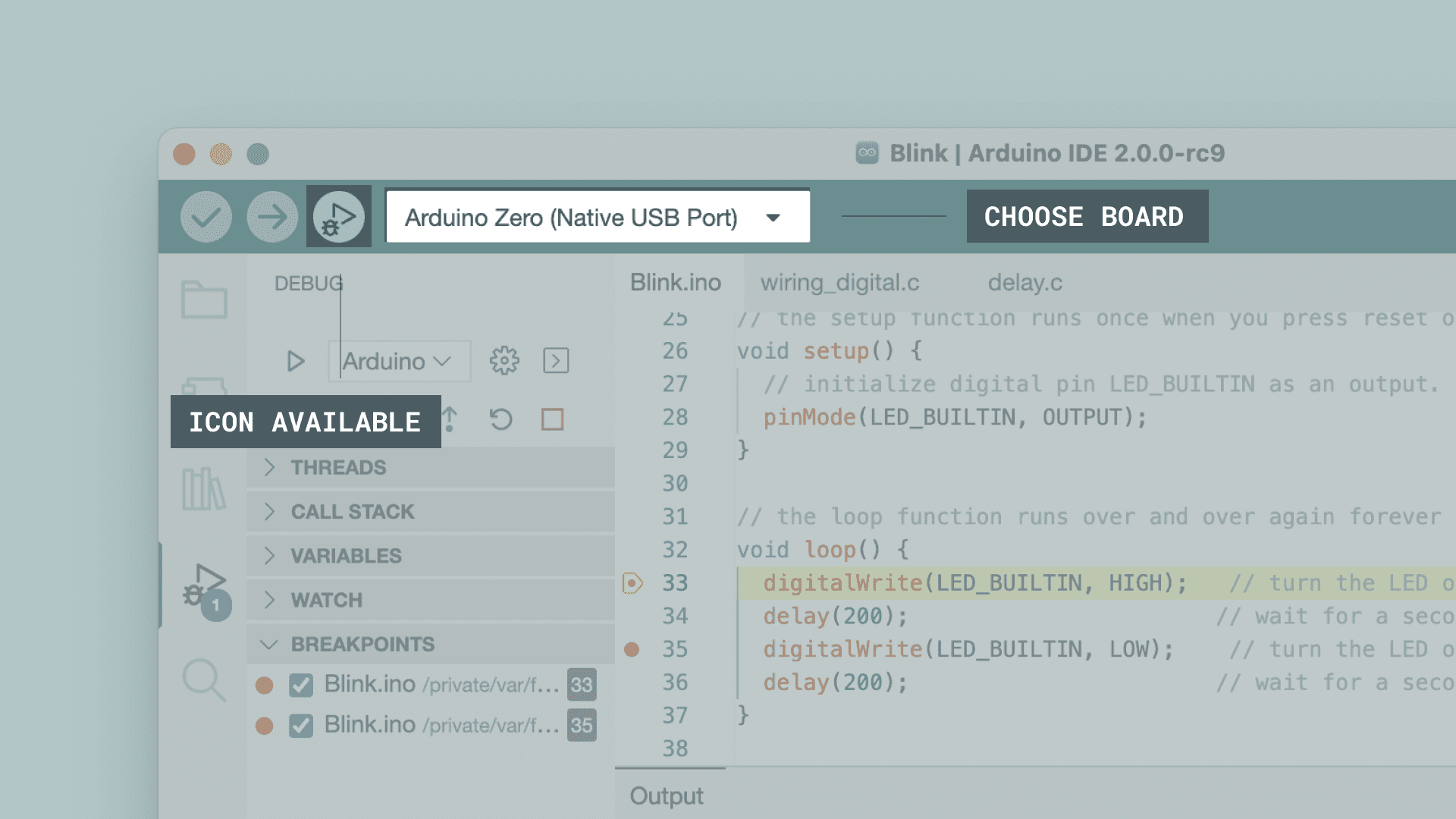
Task: Click breakpoint marker on line 35
Action: pos(631,649)
